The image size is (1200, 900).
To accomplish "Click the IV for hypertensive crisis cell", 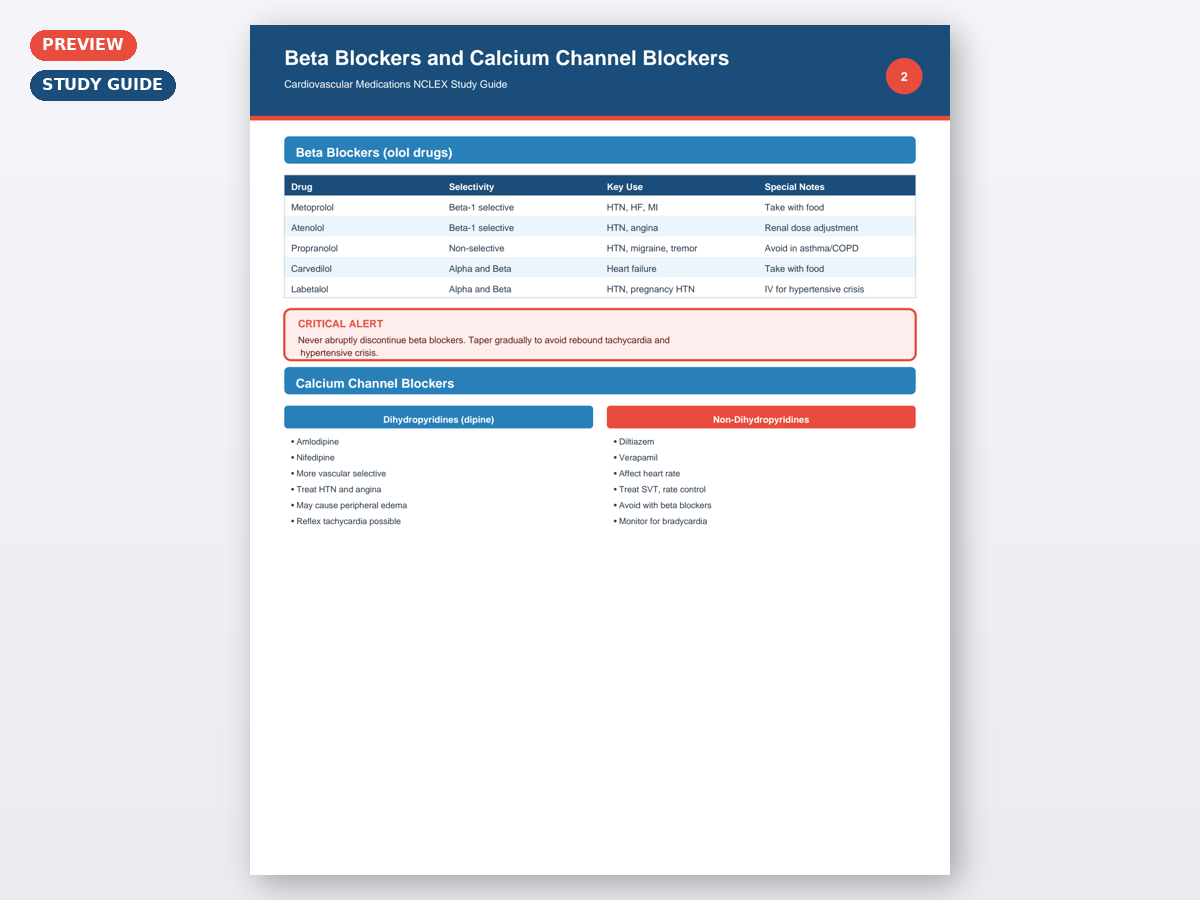I will (814, 289).
